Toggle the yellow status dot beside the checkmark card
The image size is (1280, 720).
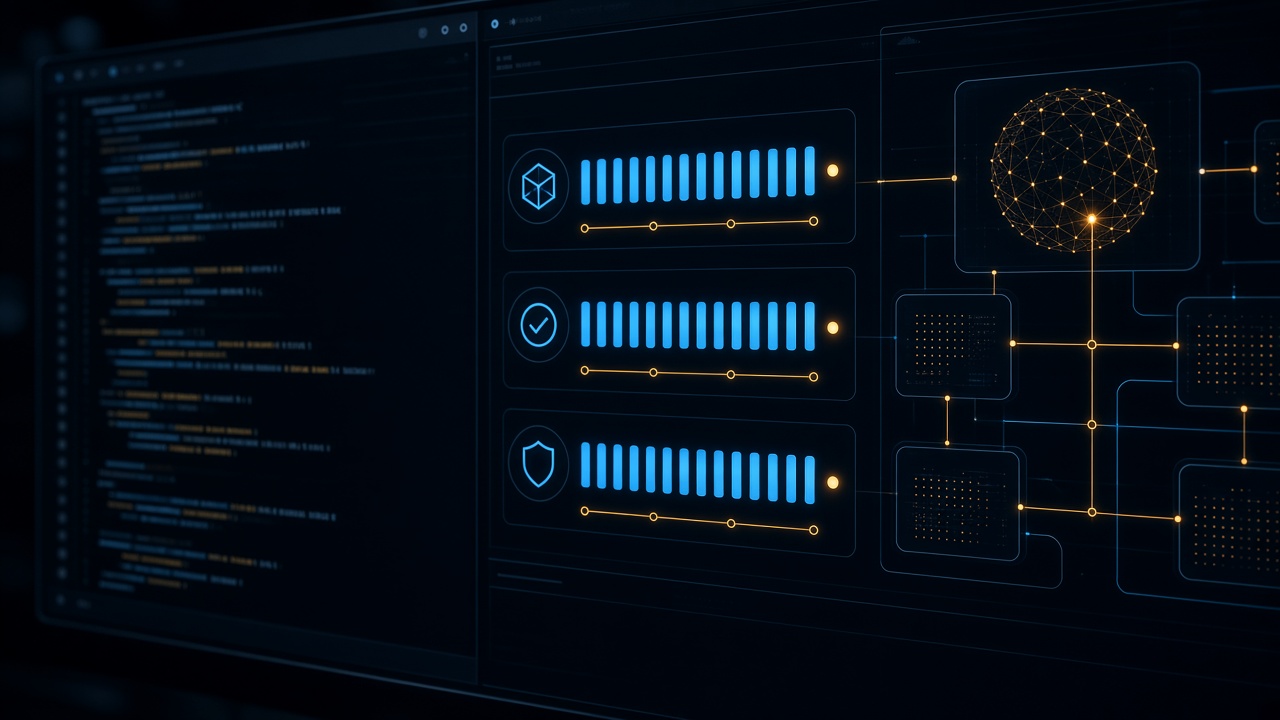pos(832,327)
